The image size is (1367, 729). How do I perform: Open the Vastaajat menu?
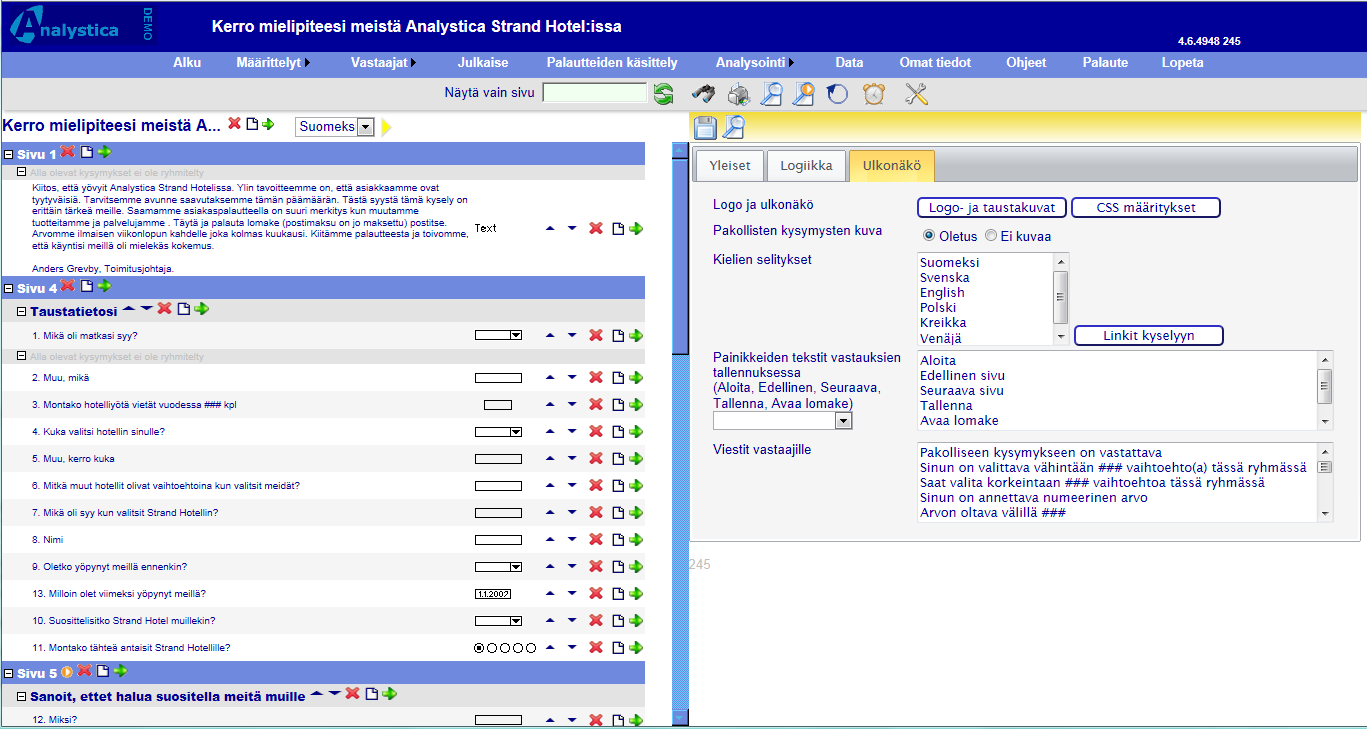point(383,62)
